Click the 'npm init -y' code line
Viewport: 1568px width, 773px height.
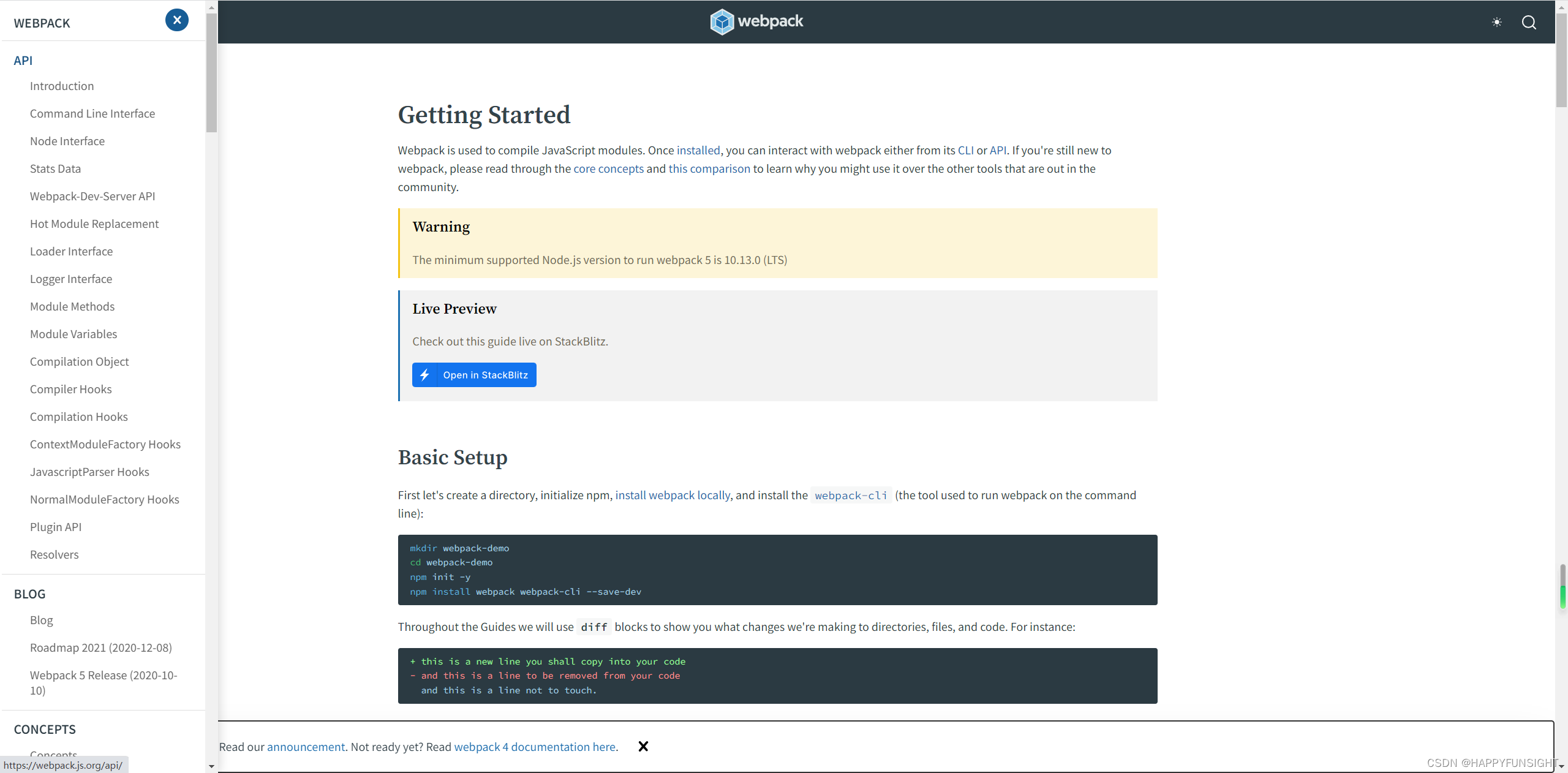coord(440,577)
